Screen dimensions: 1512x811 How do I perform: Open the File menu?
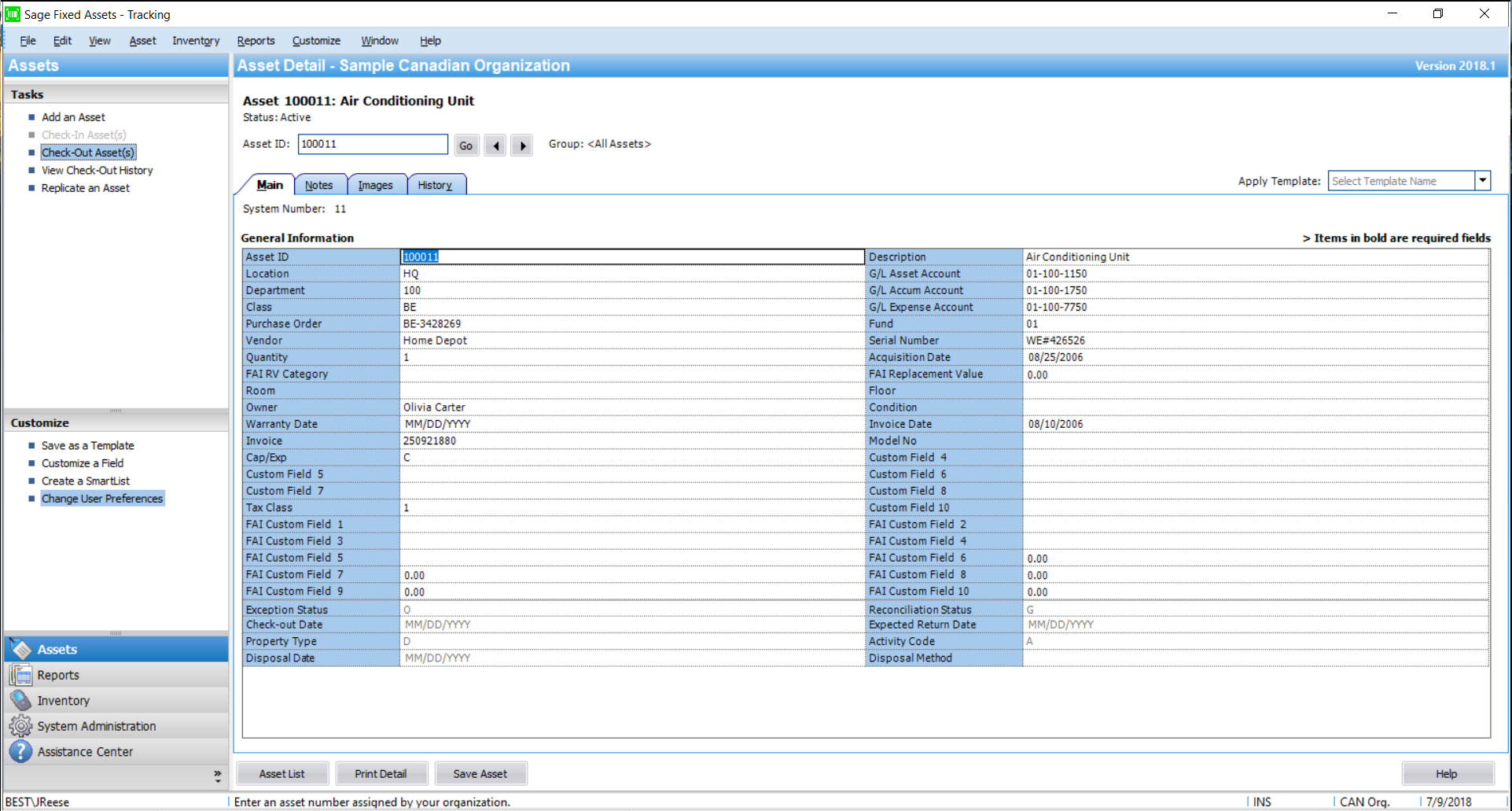[x=28, y=41]
